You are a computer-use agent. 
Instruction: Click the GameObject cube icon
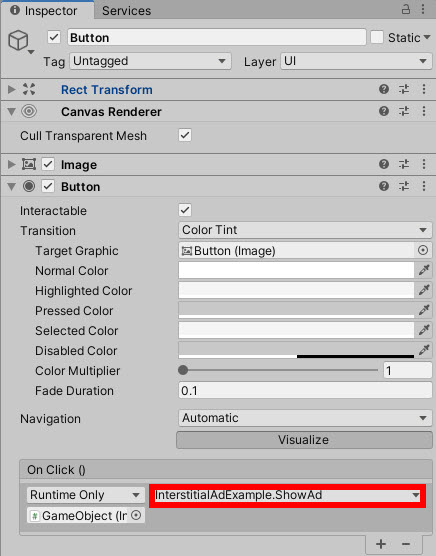click(18, 40)
